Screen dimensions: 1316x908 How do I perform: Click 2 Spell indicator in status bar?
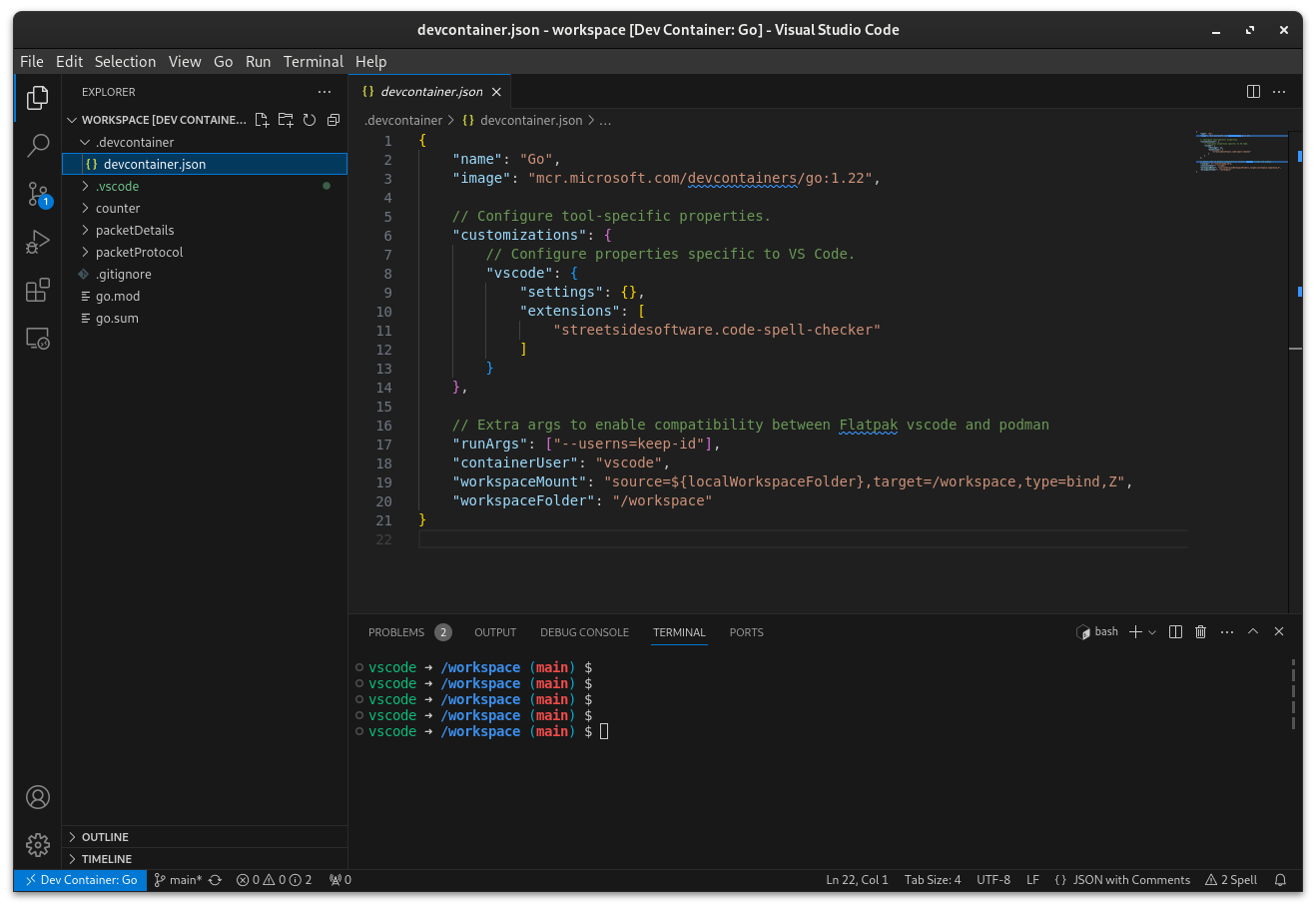pos(1231,880)
